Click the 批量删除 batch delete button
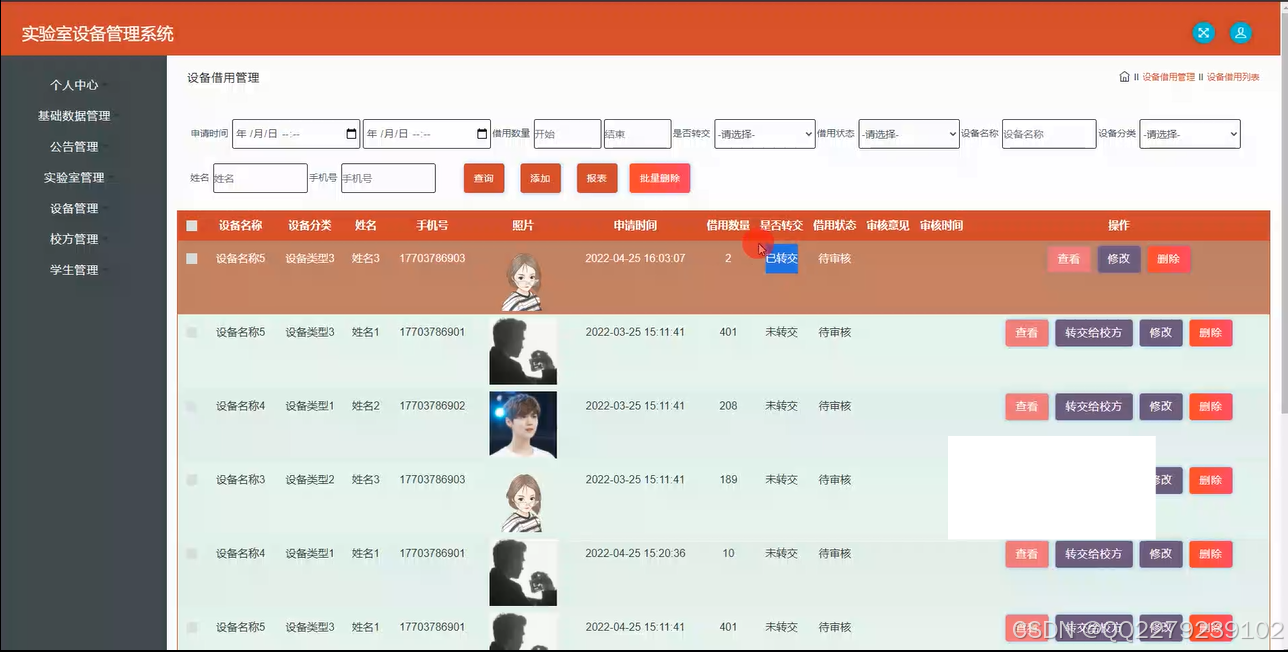This screenshot has height=652, width=1288. [658, 178]
